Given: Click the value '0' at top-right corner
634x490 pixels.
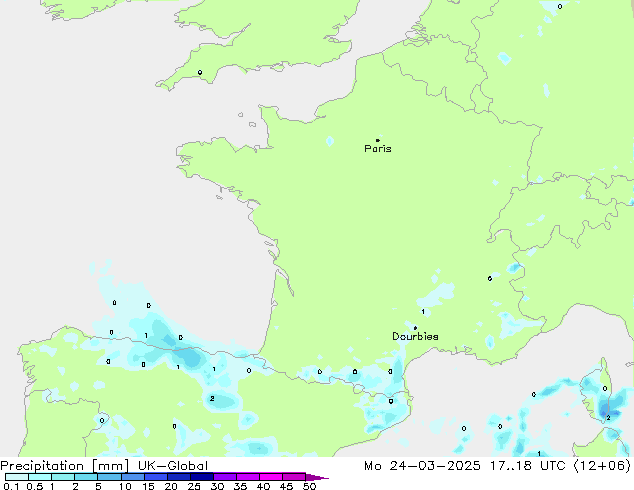Looking at the screenshot, I should (x=560, y=6).
